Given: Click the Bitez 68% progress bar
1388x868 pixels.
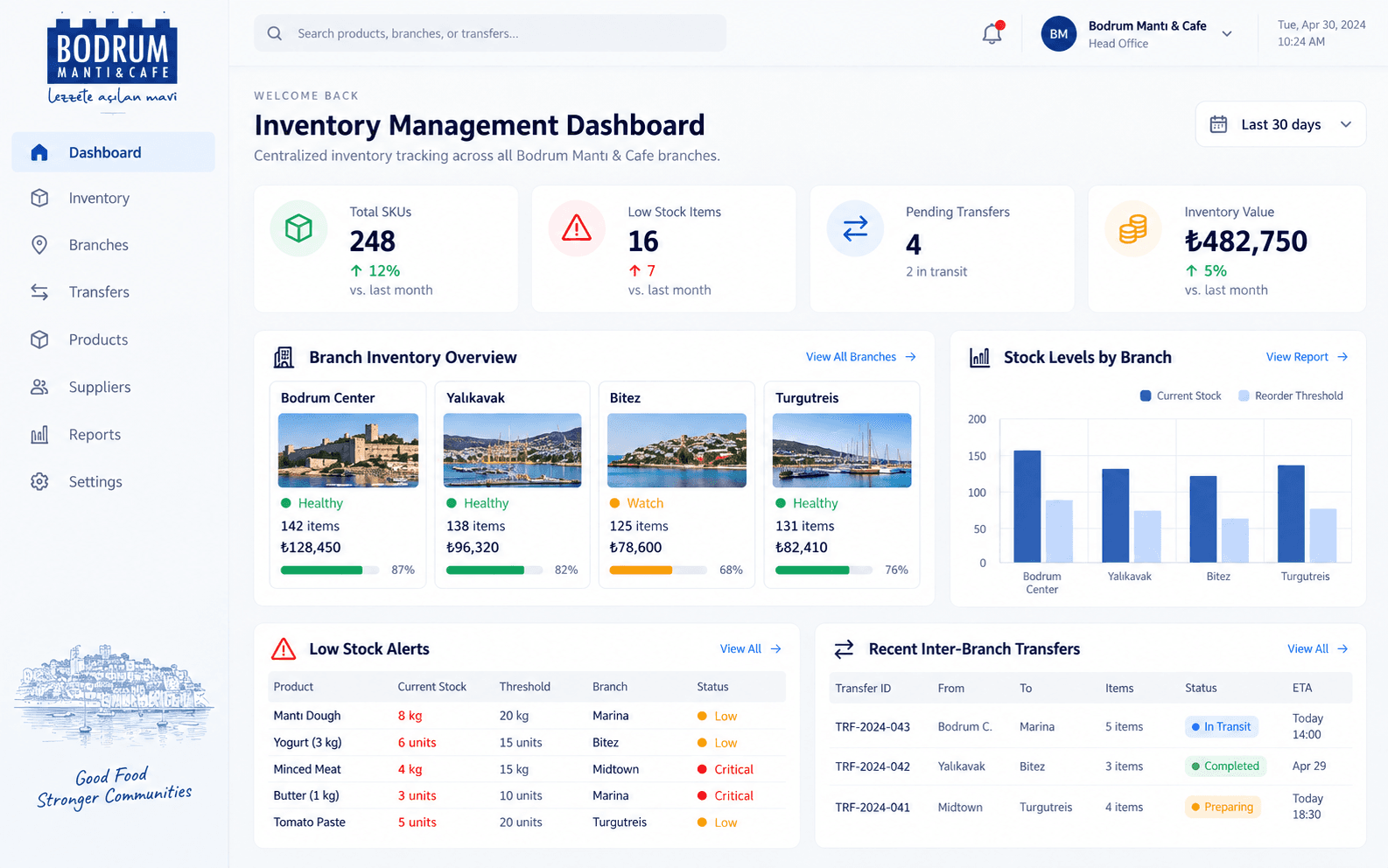Looking at the screenshot, I should coord(658,570).
